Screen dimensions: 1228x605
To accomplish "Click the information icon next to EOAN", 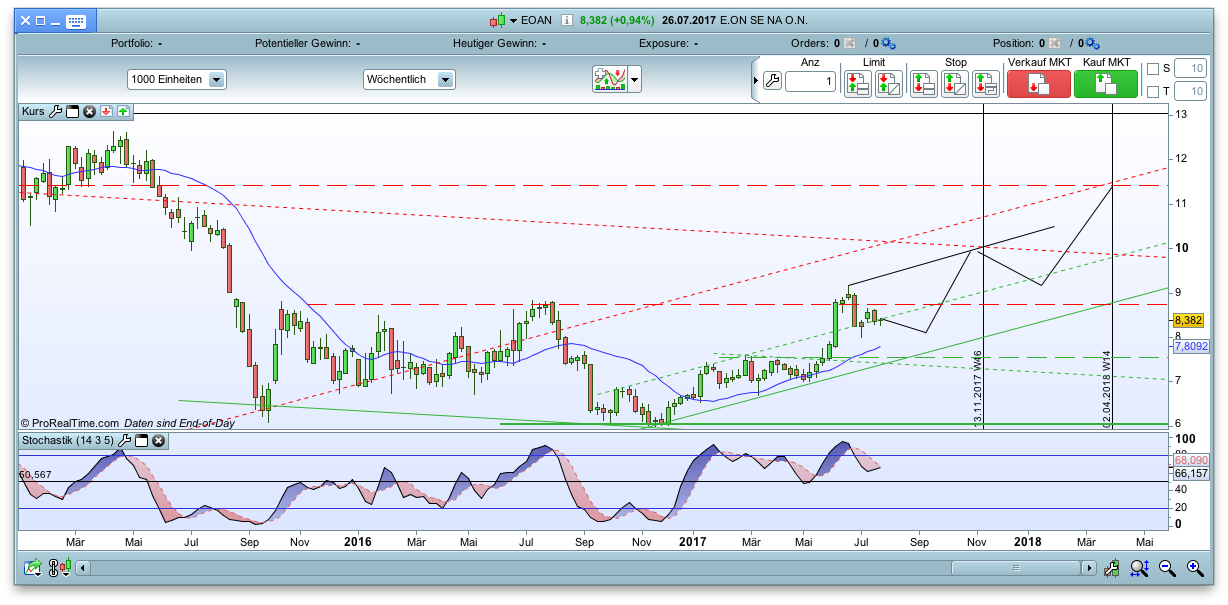I will tap(566, 20).
